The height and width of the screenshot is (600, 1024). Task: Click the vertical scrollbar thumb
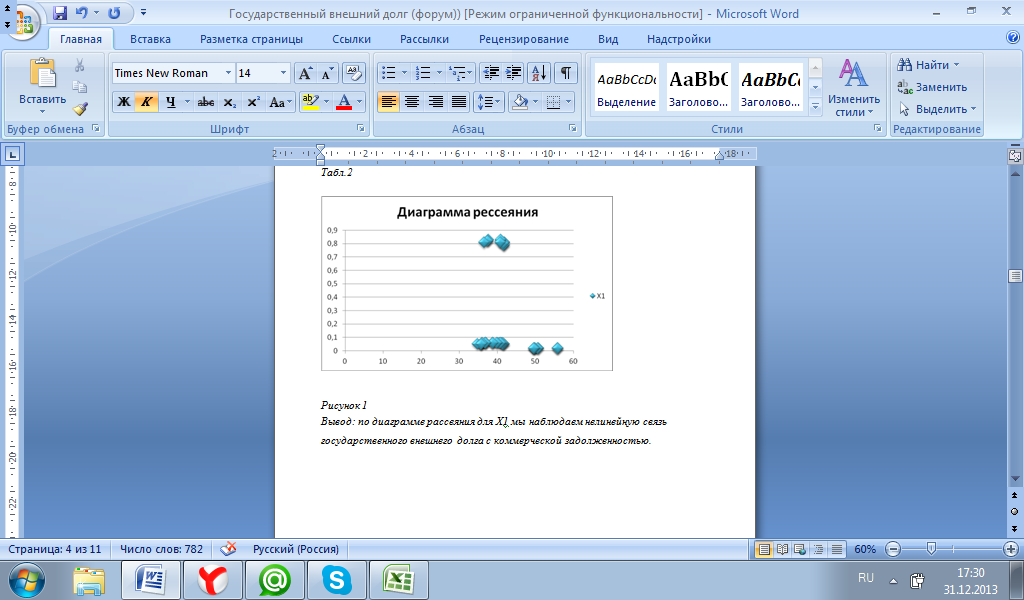[1015, 276]
